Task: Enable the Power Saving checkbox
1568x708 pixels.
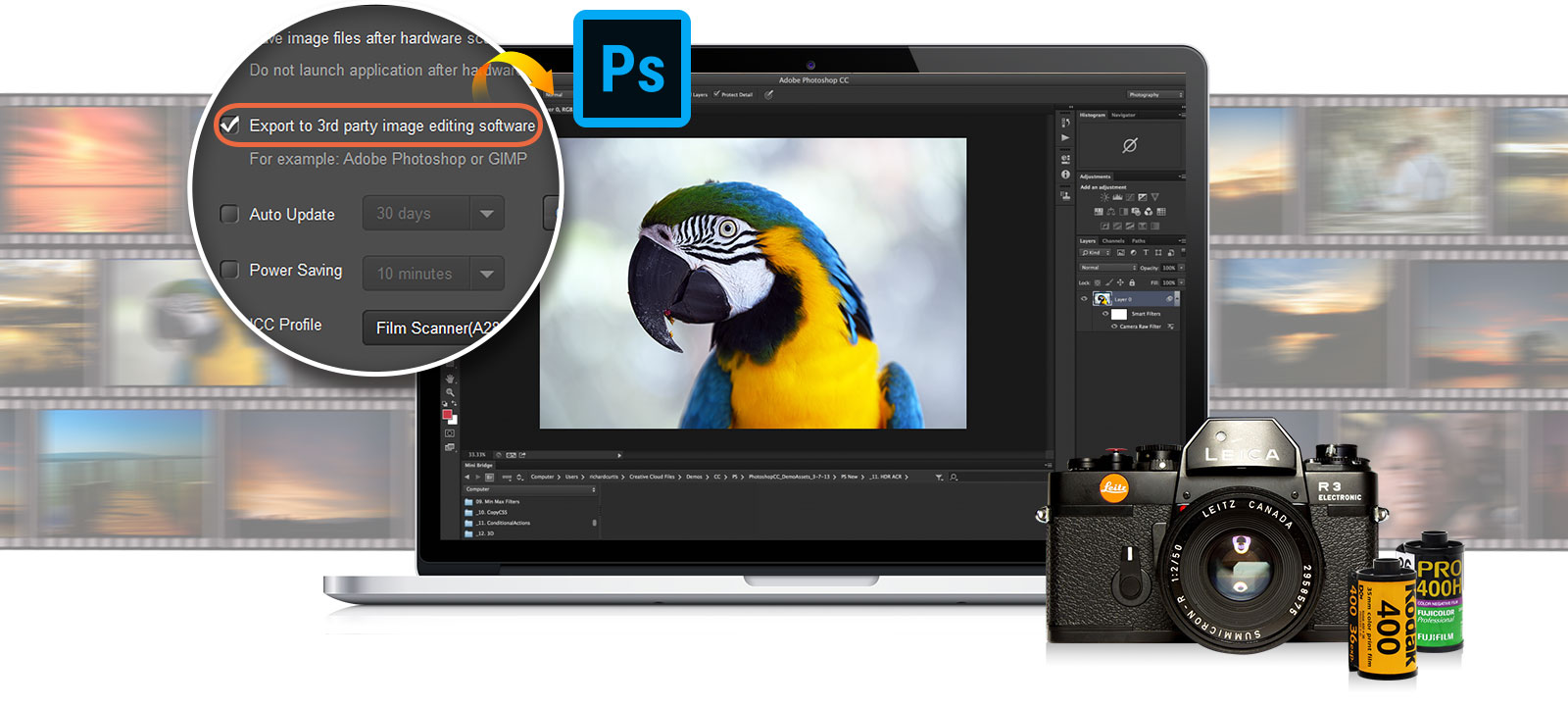Action: 229,270
